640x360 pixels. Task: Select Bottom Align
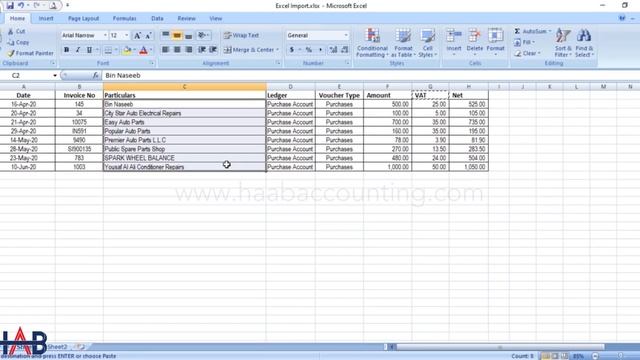point(188,36)
